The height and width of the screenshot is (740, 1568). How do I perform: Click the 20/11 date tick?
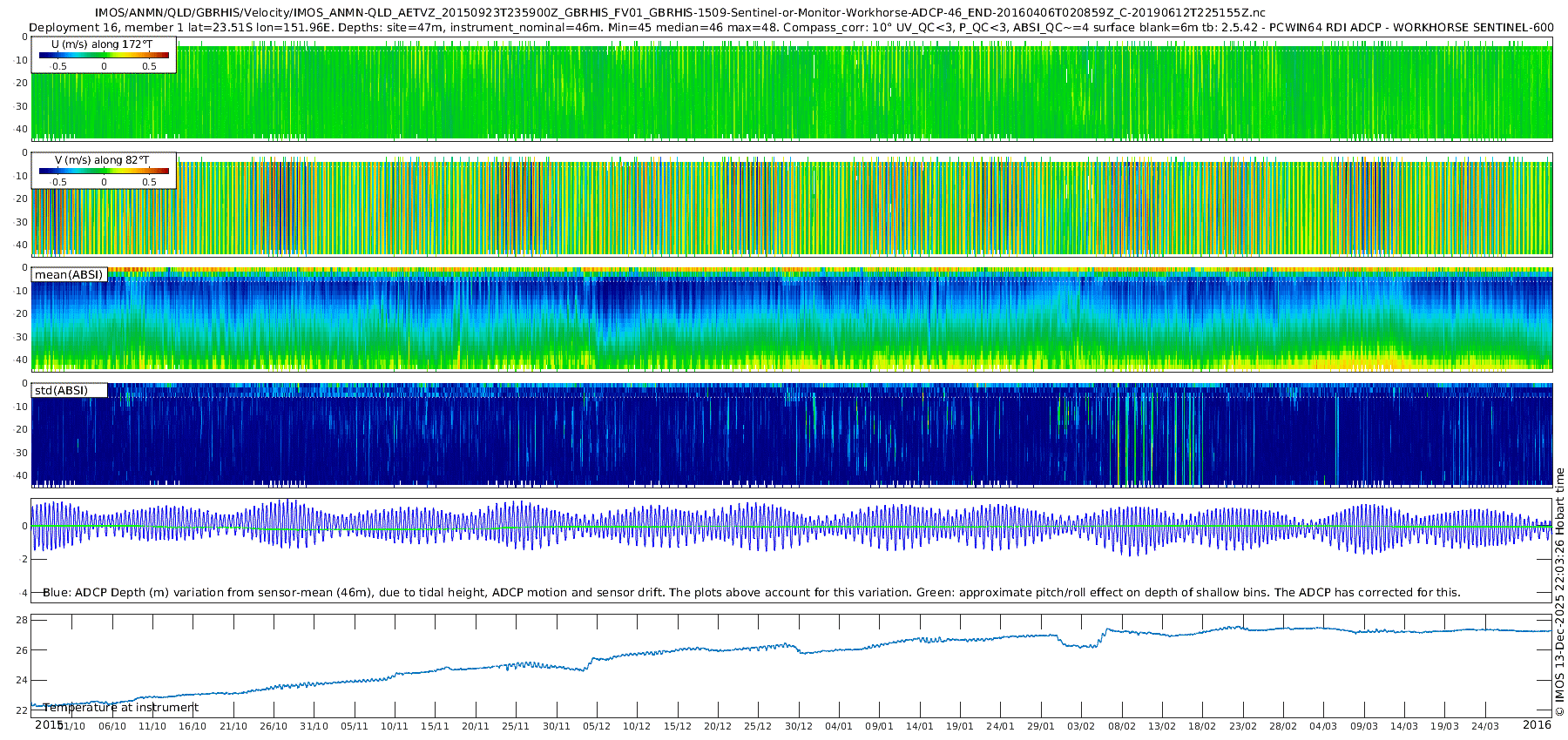[476, 726]
